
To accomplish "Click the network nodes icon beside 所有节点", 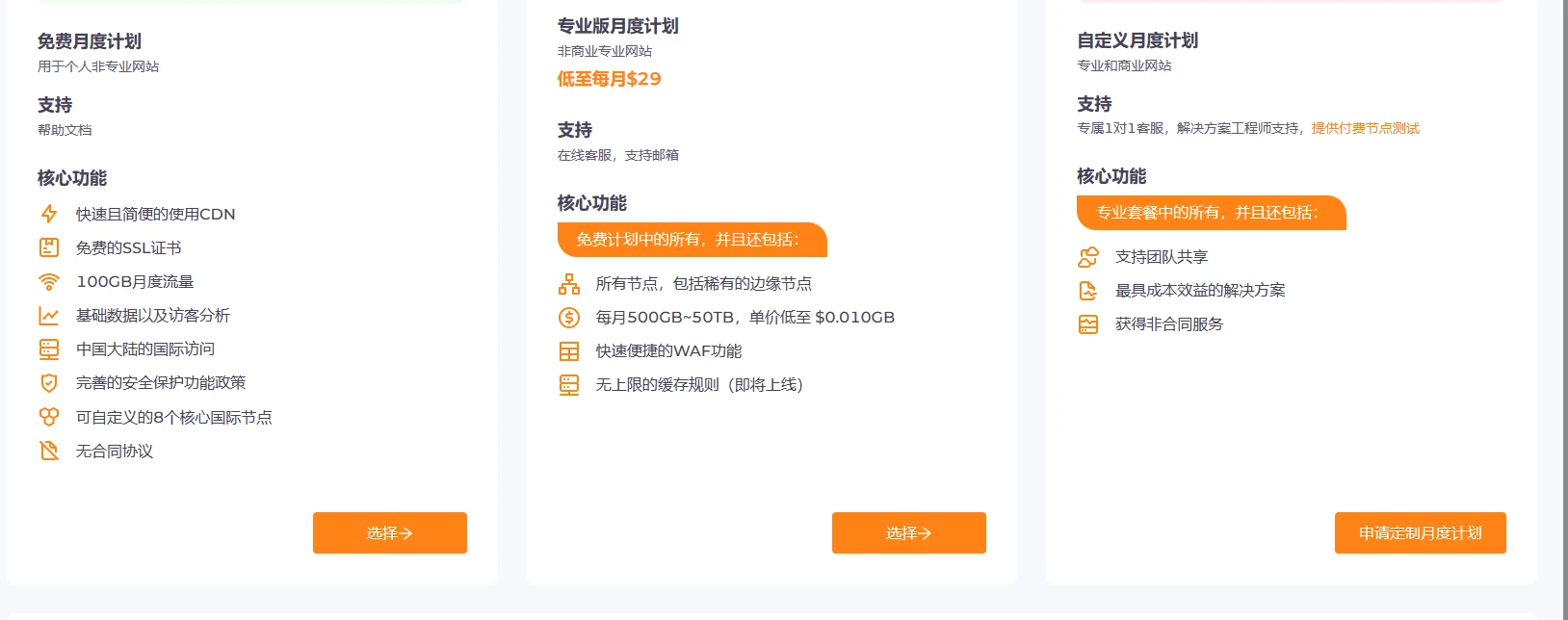I will (x=569, y=284).
